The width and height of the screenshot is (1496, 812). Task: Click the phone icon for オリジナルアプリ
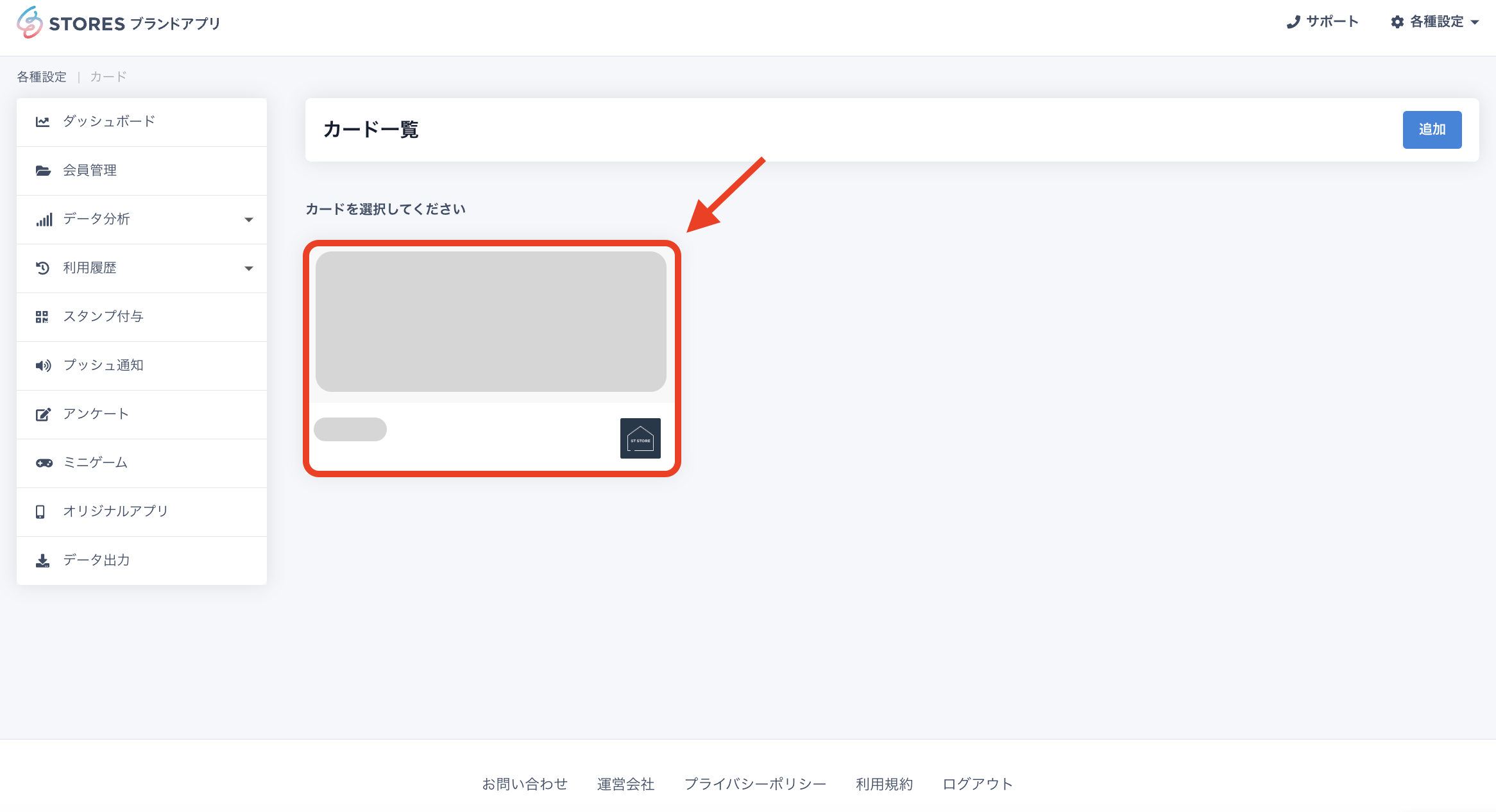(x=40, y=512)
